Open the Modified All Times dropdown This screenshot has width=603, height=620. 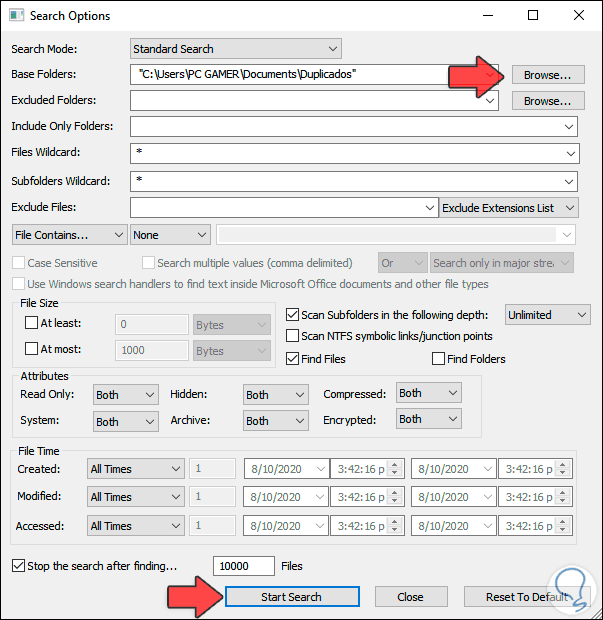click(x=136, y=497)
